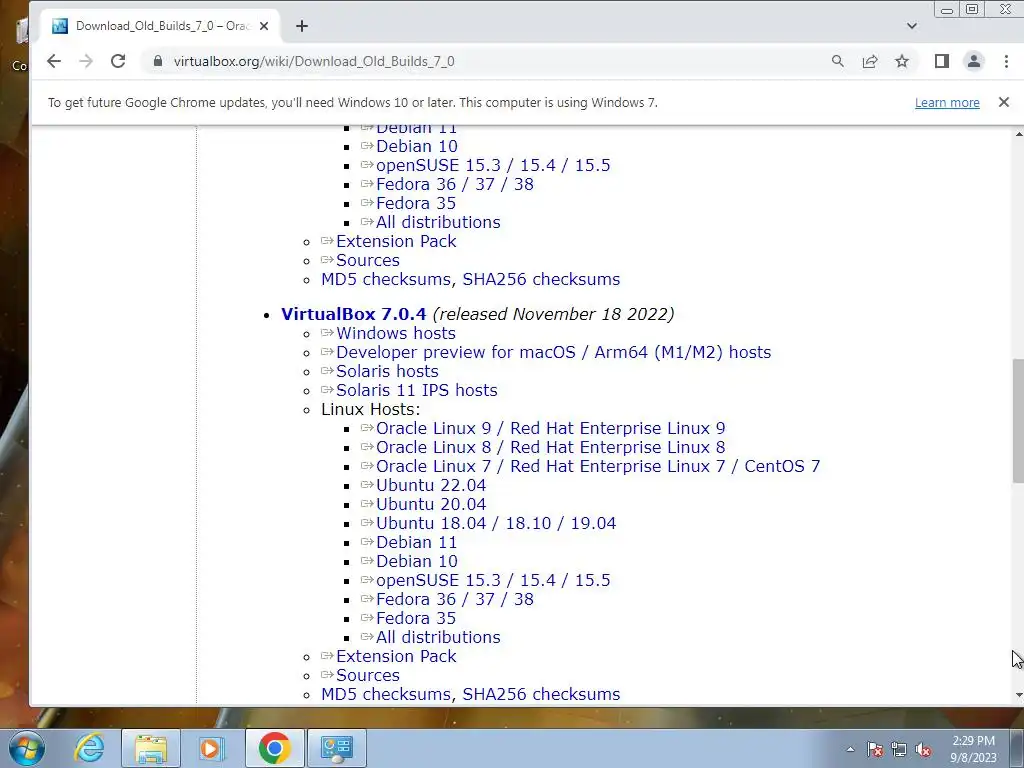Screen dimensions: 1024x768
Task: Close the Download_Old_Builds_7_0 tab
Action: click(264, 26)
